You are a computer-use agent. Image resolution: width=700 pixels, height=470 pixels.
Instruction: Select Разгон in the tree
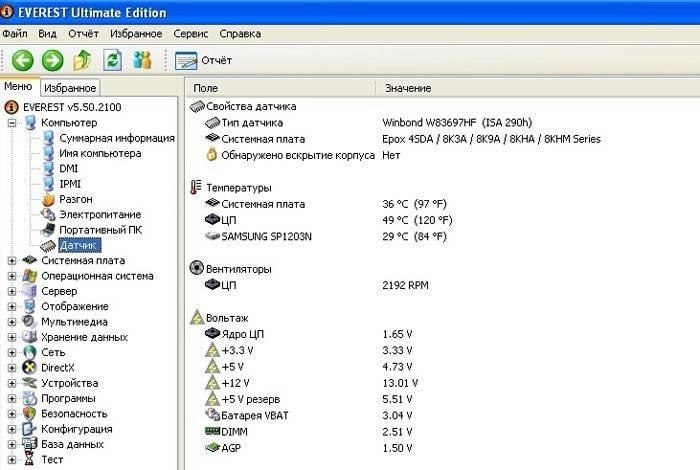point(78,199)
